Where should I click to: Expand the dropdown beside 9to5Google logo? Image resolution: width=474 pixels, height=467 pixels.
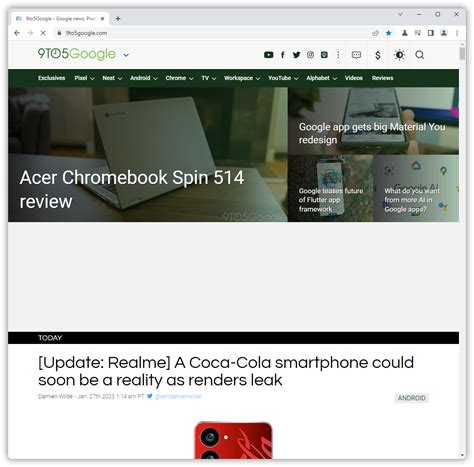click(x=126, y=55)
